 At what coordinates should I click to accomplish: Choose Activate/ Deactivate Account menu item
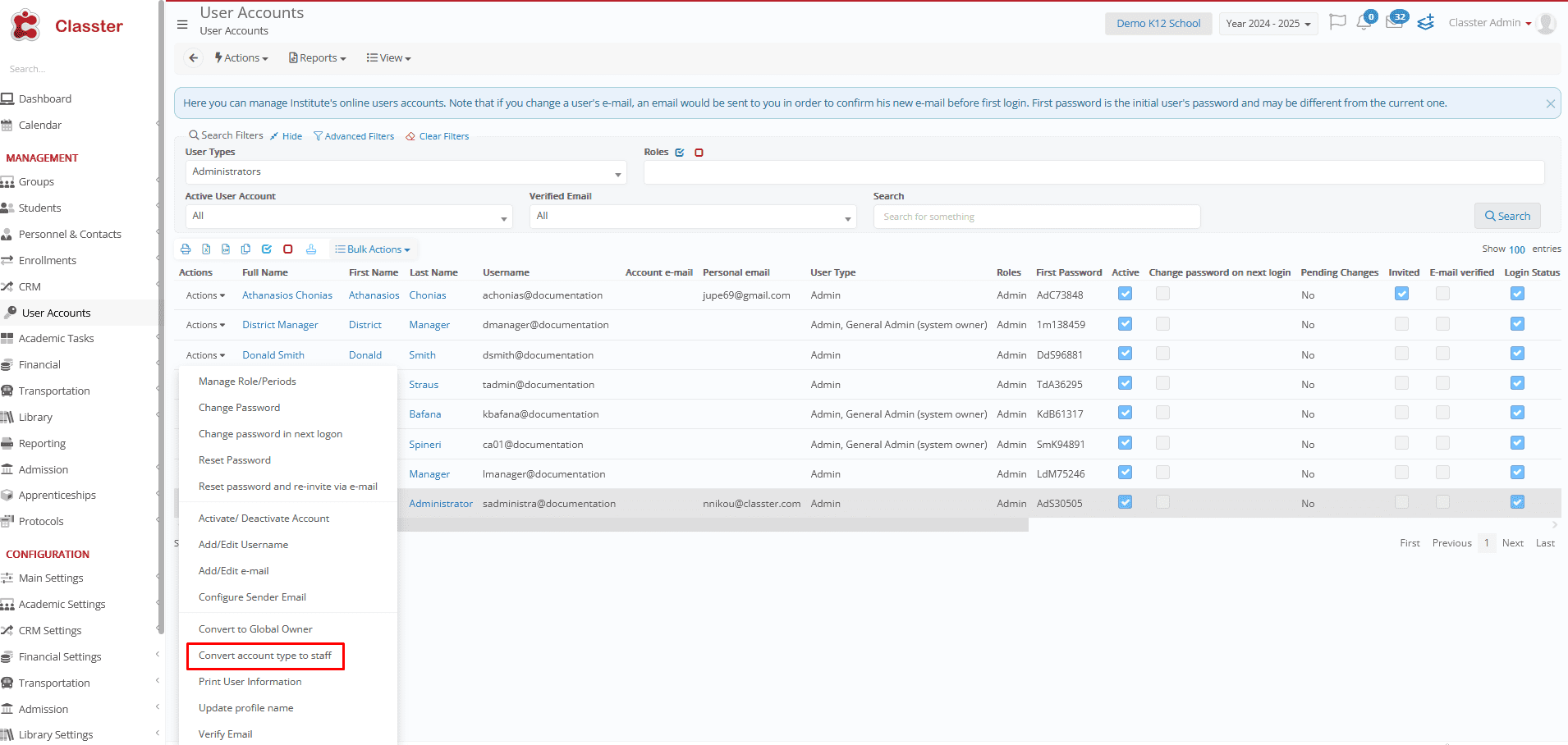click(264, 519)
